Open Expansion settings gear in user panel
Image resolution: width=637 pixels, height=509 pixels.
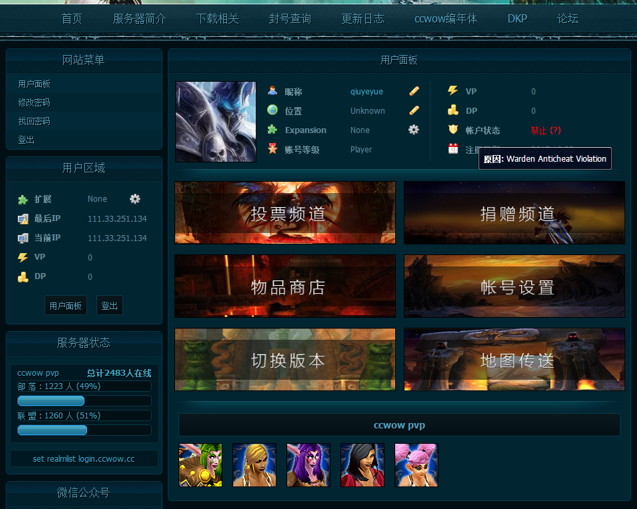[x=414, y=130]
